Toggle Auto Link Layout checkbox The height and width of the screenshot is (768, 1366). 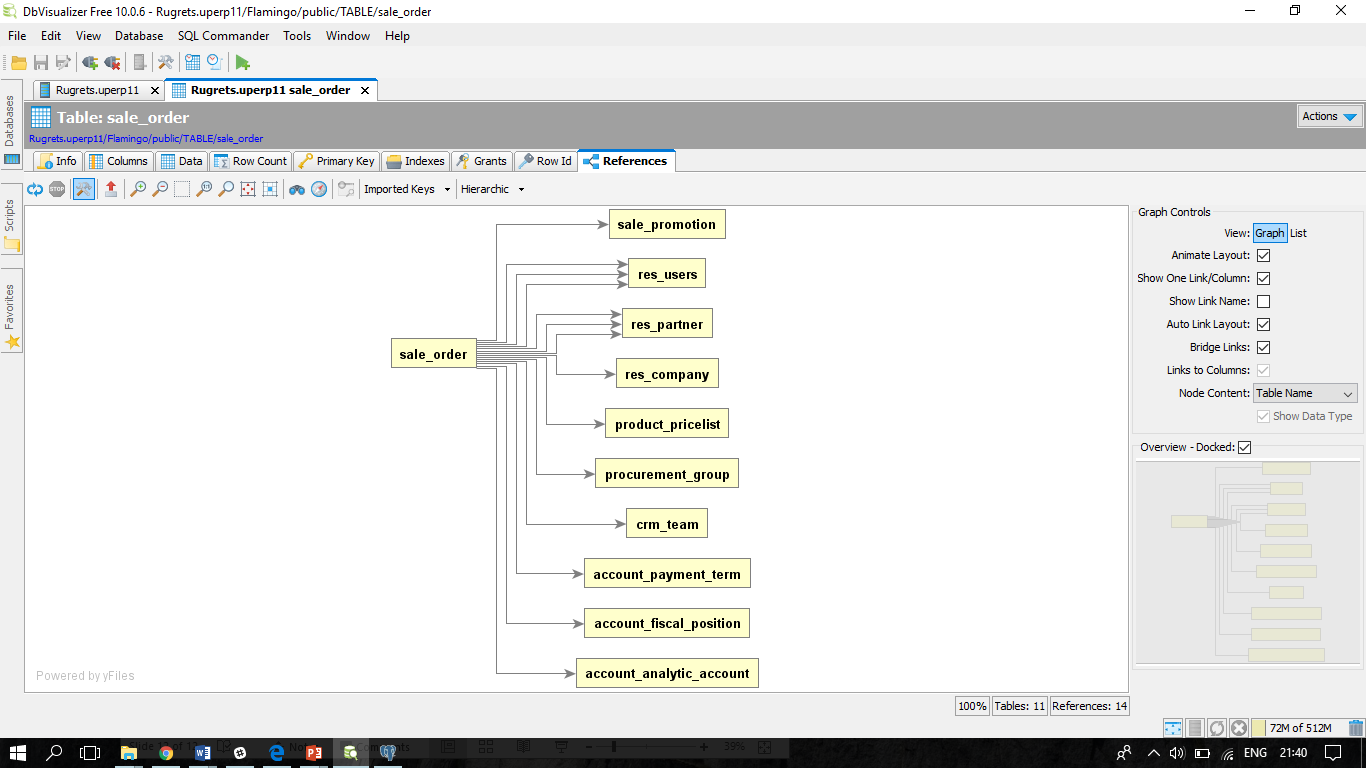[1264, 325]
